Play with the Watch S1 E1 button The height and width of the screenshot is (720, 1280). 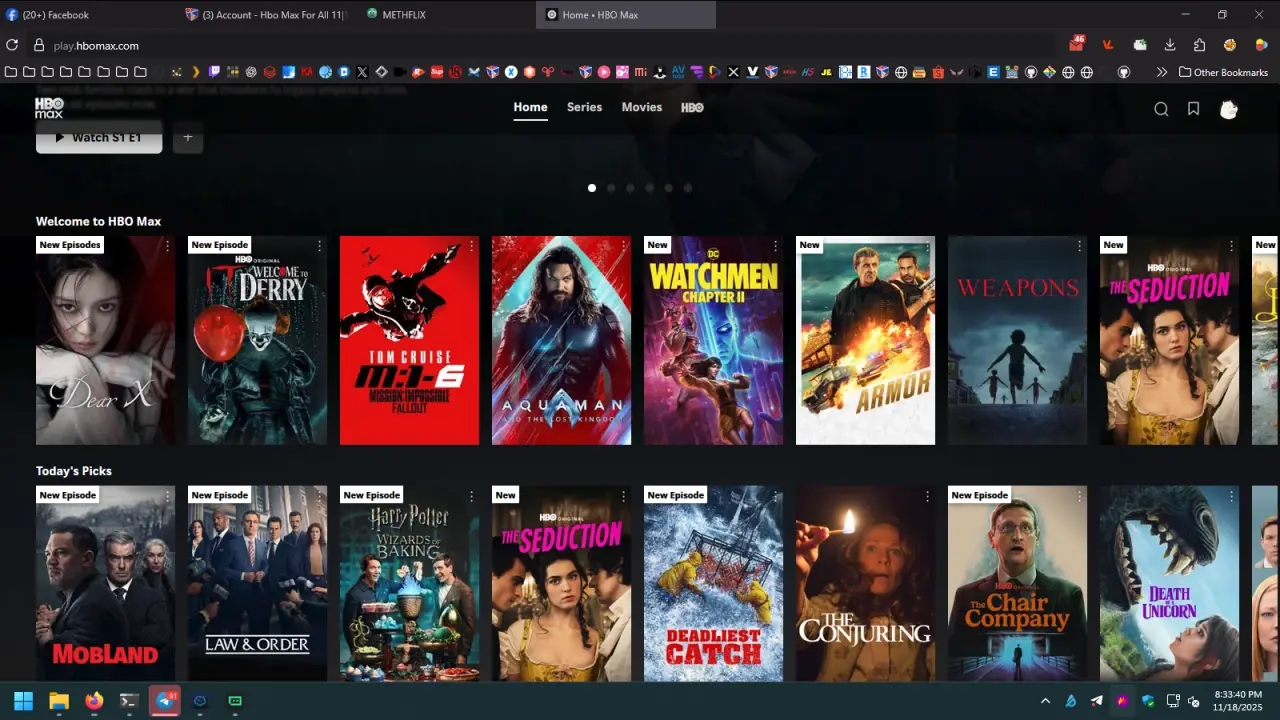tap(99, 138)
